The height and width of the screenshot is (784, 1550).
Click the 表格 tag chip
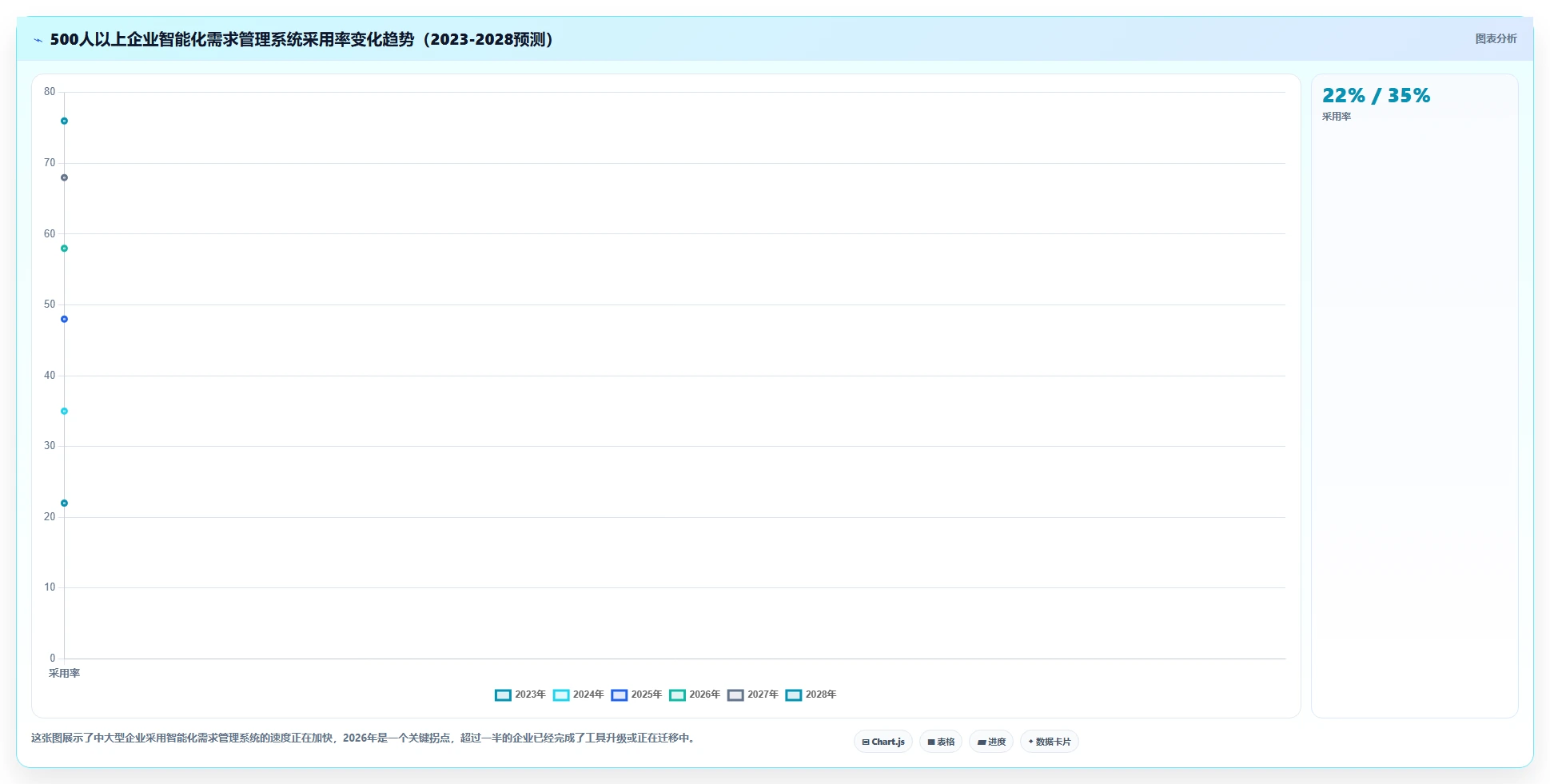tap(941, 742)
